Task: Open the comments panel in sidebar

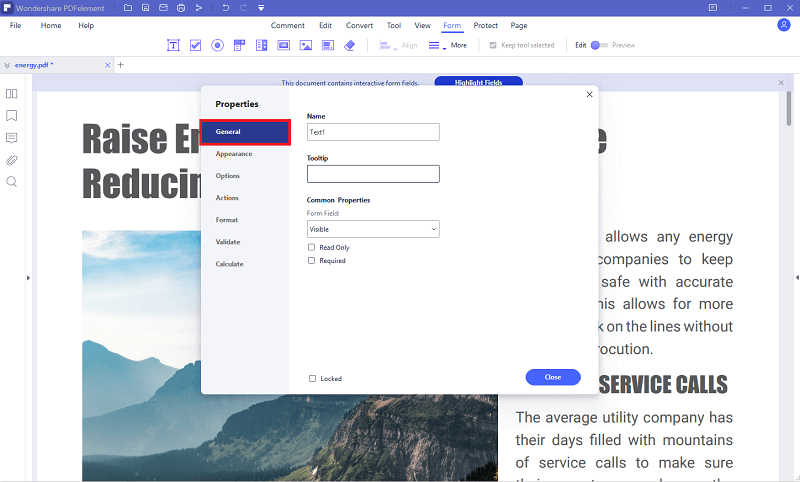Action: [x=11, y=138]
